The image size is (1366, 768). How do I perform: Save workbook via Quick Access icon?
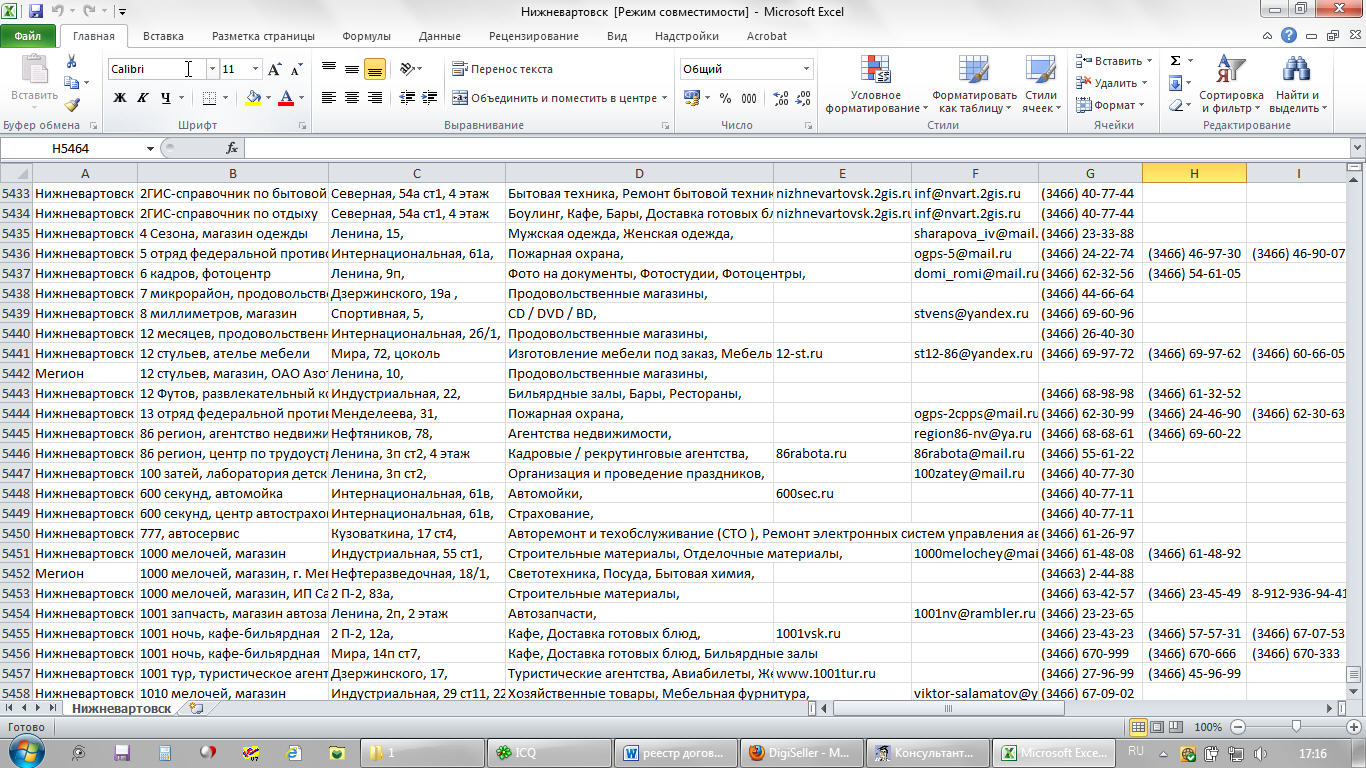36,12
